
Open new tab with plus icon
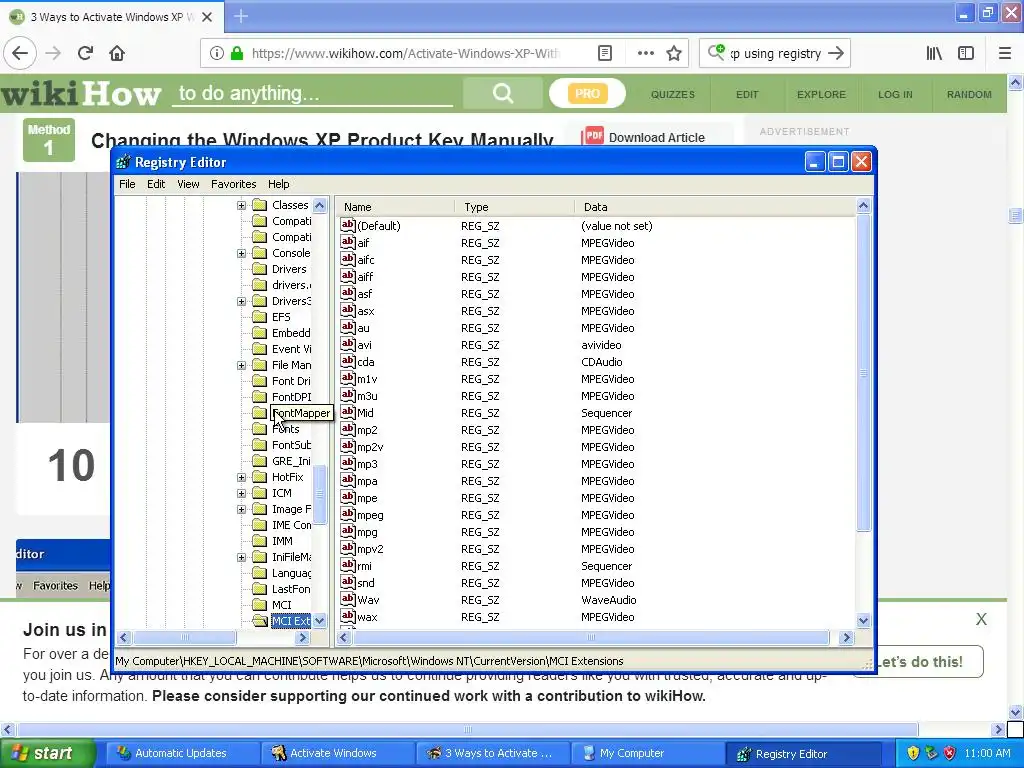click(241, 16)
